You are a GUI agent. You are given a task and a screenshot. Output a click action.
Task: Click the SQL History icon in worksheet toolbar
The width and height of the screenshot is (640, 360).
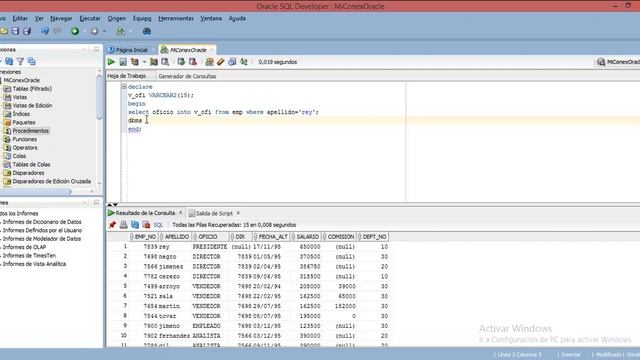[232, 62]
